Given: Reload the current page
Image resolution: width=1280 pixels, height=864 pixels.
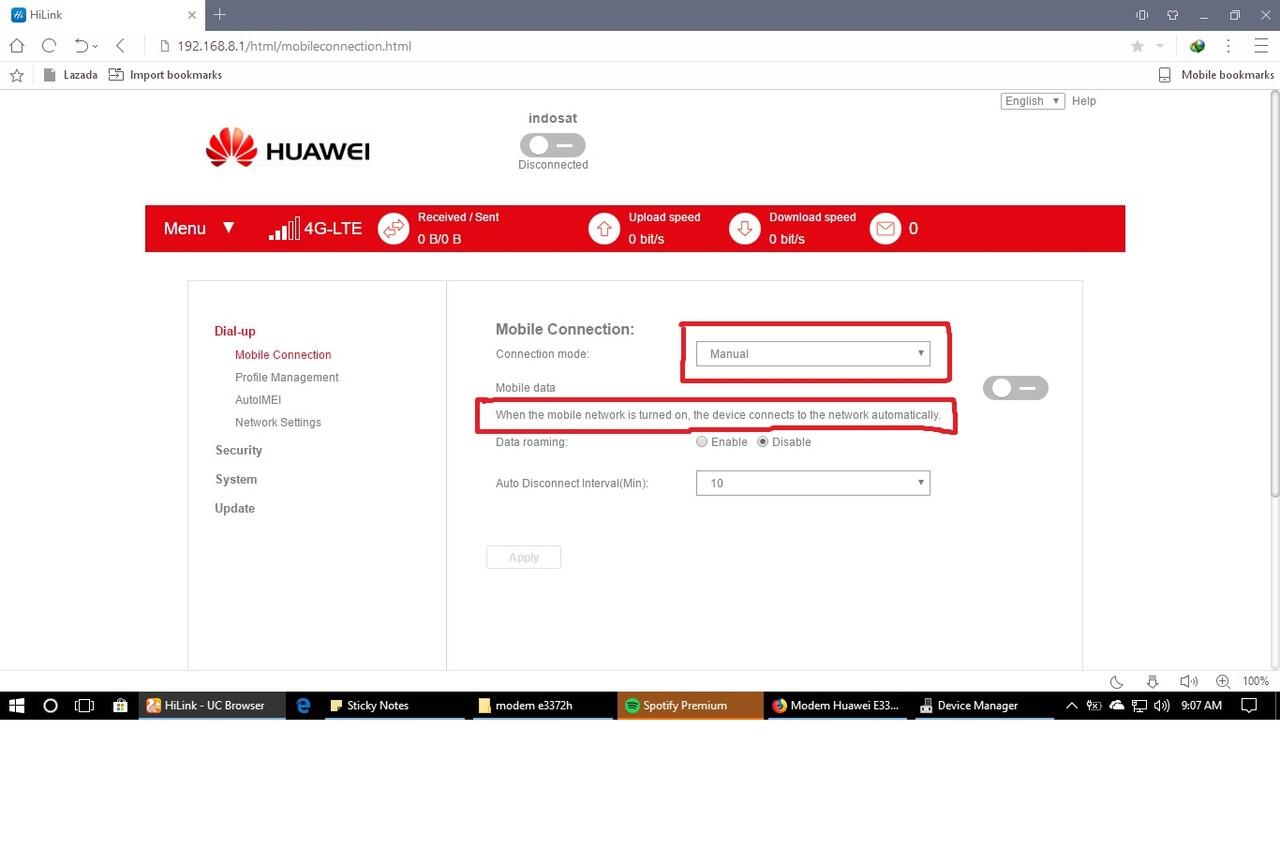Looking at the screenshot, I should pyautogui.click(x=49, y=46).
